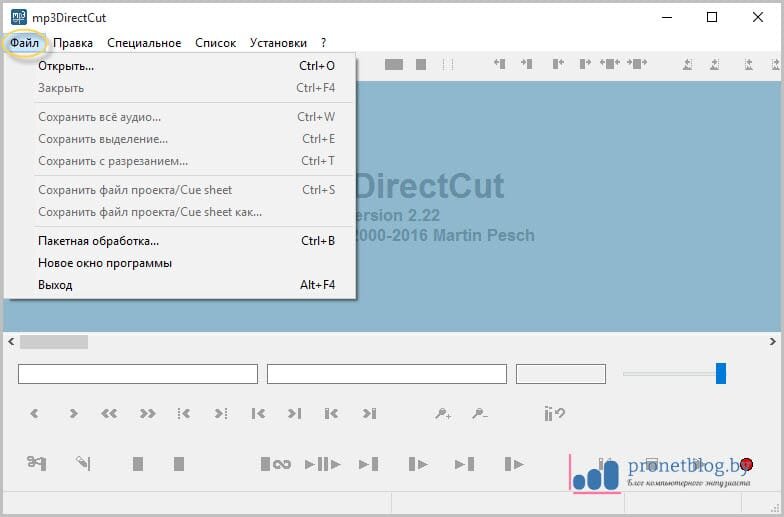Viewport: 784px width, 517px height.
Task: Click the zoom in magnifier plus icon
Action: click(443, 414)
